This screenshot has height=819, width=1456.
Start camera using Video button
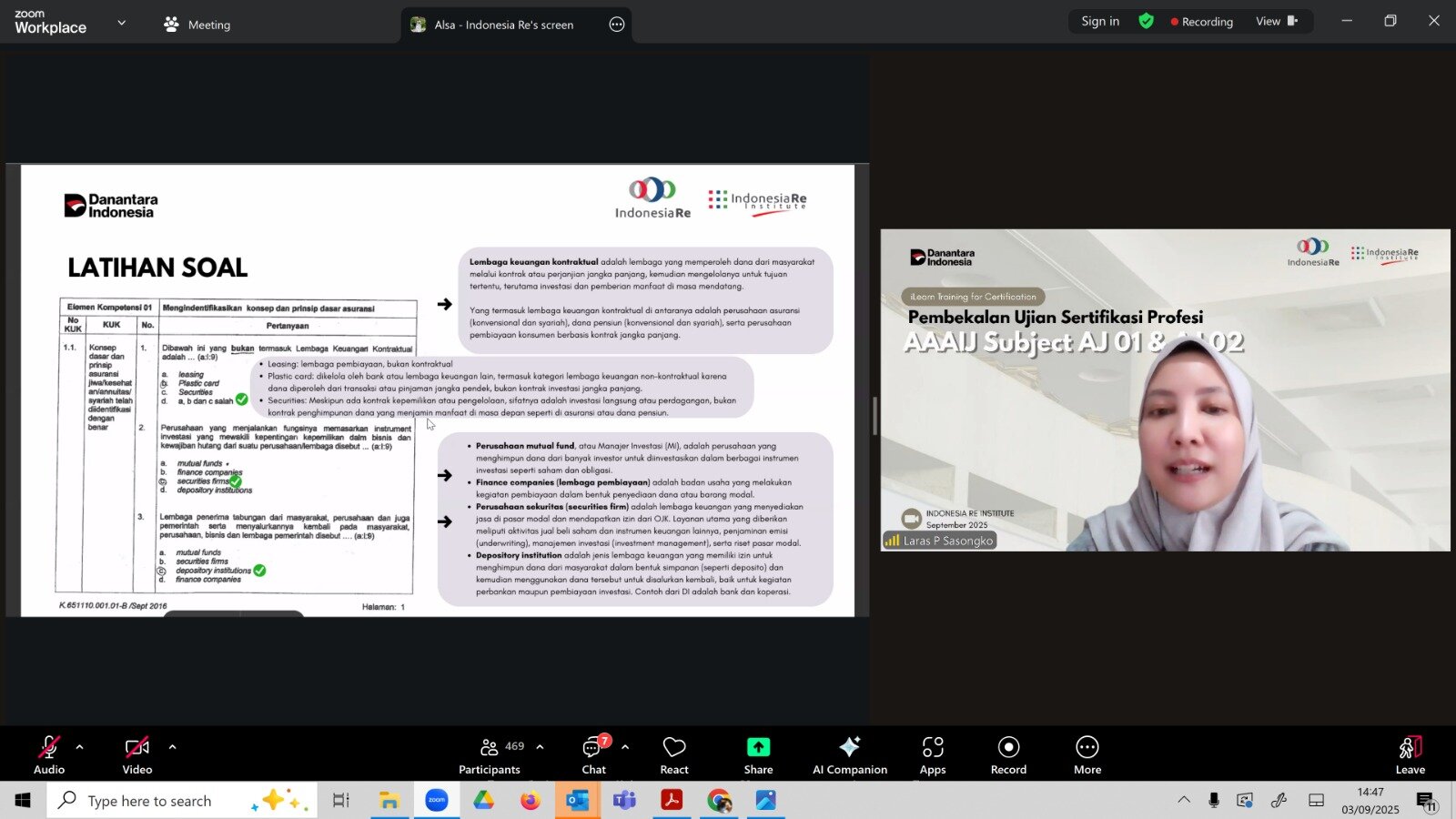[137, 754]
